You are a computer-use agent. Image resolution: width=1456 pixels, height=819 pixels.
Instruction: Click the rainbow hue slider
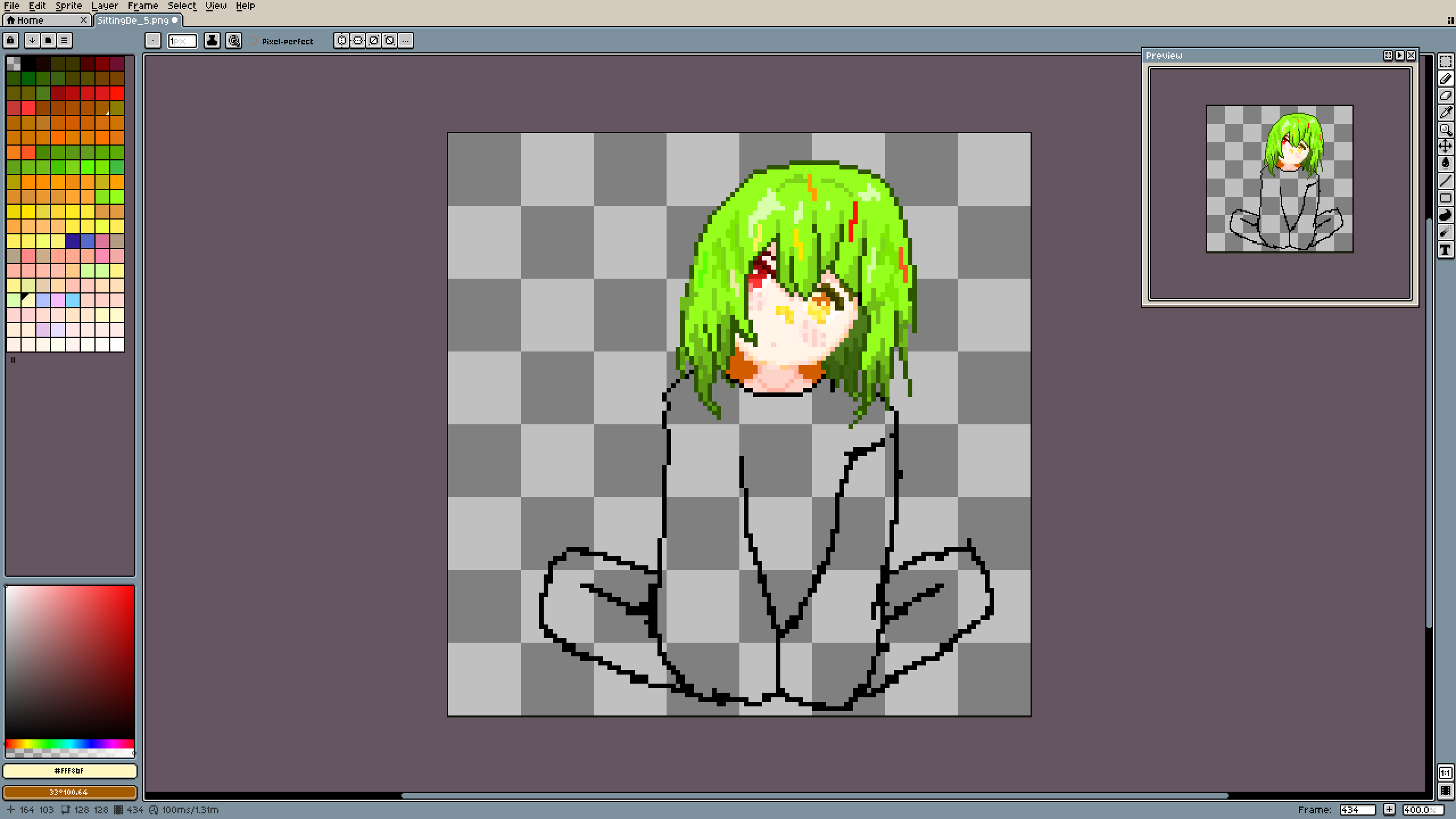[70, 744]
